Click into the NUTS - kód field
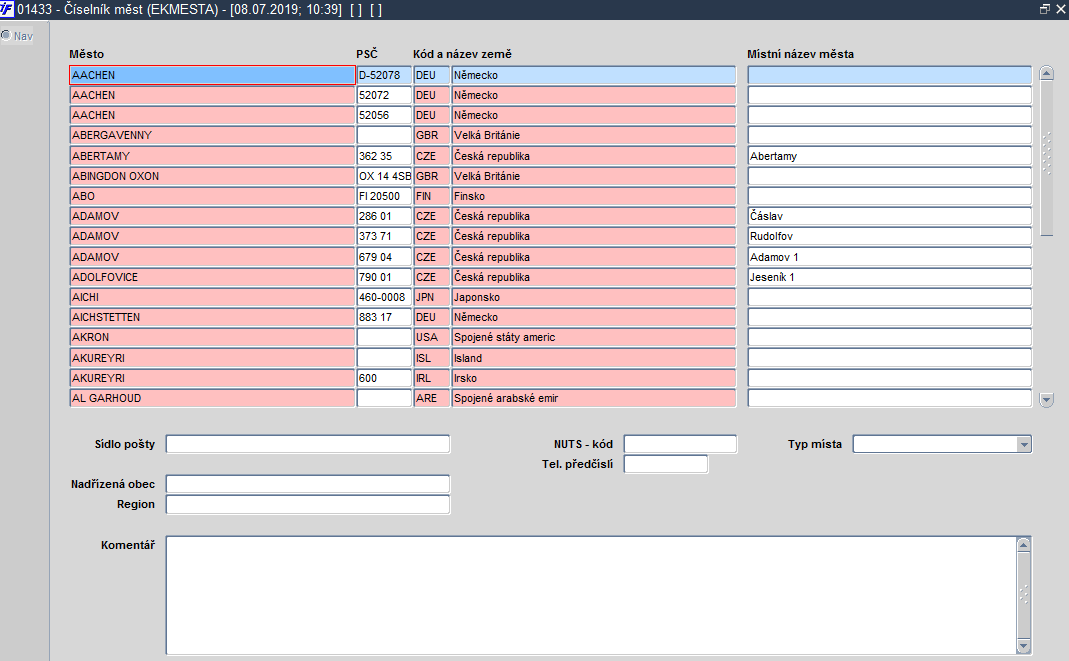This screenshot has height=661, width=1069. coord(680,444)
